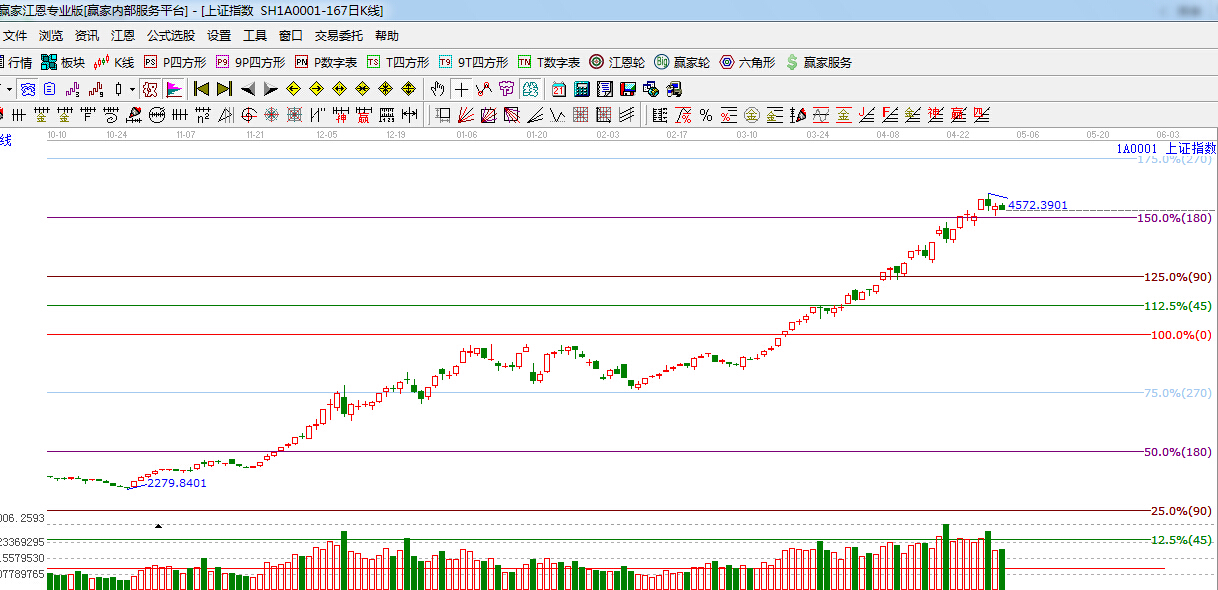Open the 交易委托 menu

coord(339,35)
